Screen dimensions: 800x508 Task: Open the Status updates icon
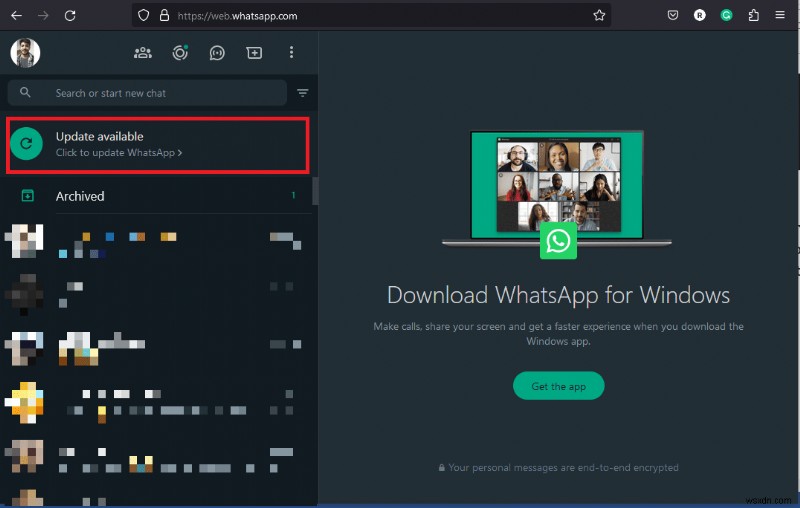point(180,53)
